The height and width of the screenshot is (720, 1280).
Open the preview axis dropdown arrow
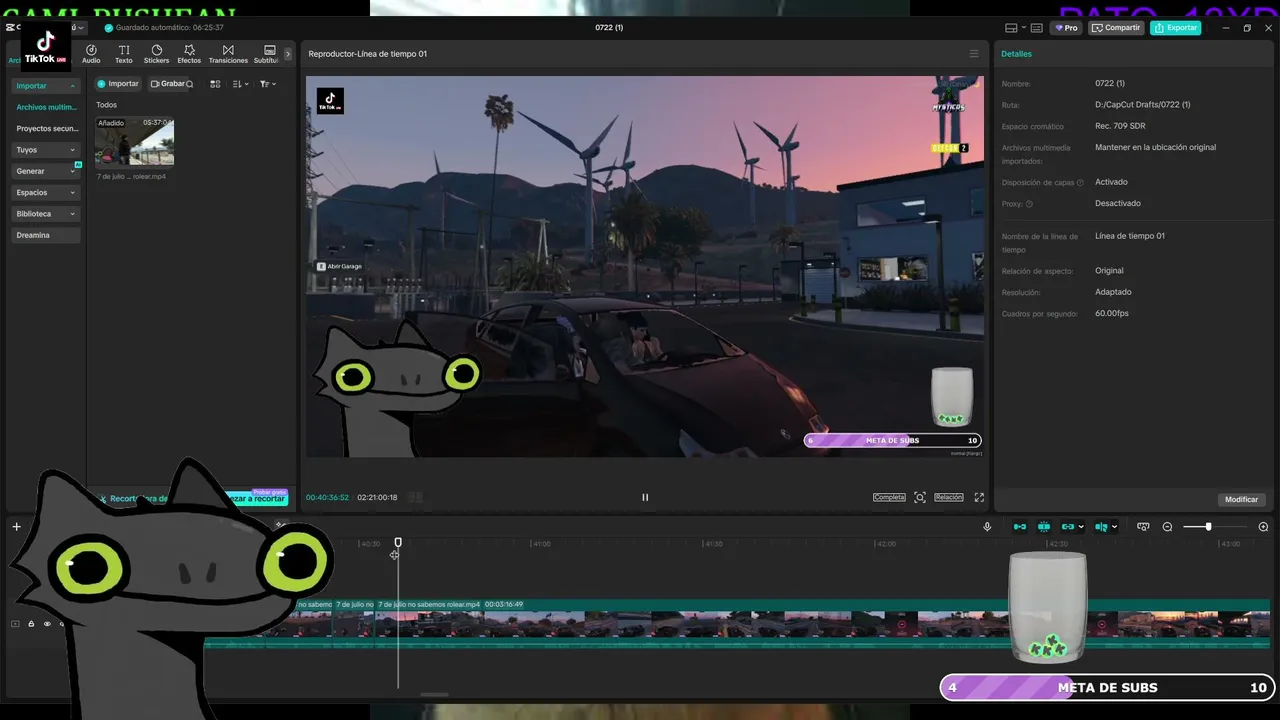pos(1114,527)
